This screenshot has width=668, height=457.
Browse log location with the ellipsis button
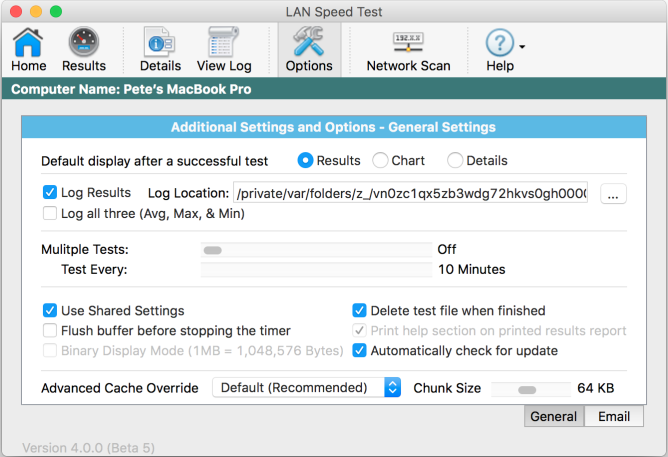tap(613, 194)
